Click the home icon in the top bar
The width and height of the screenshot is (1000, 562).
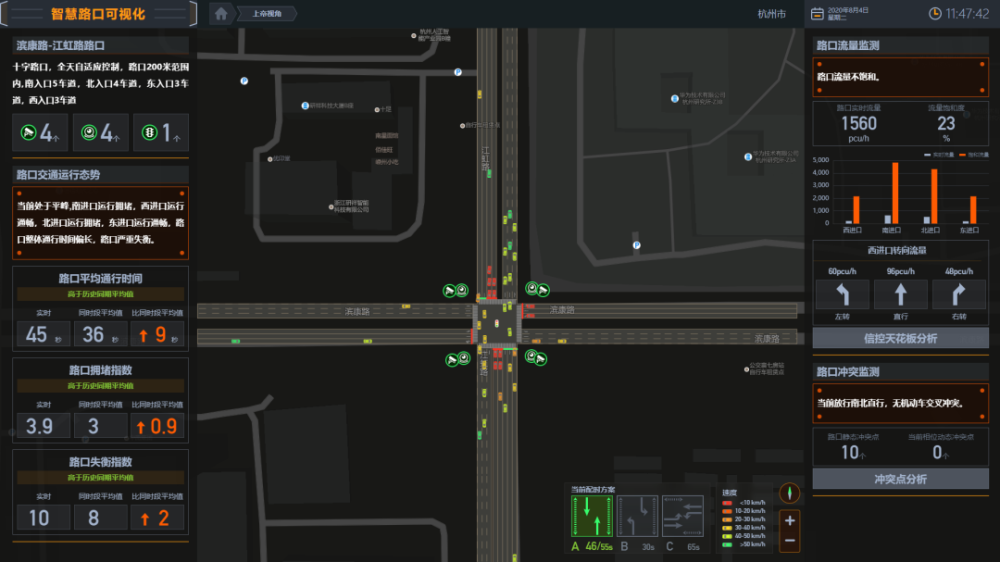point(221,13)
